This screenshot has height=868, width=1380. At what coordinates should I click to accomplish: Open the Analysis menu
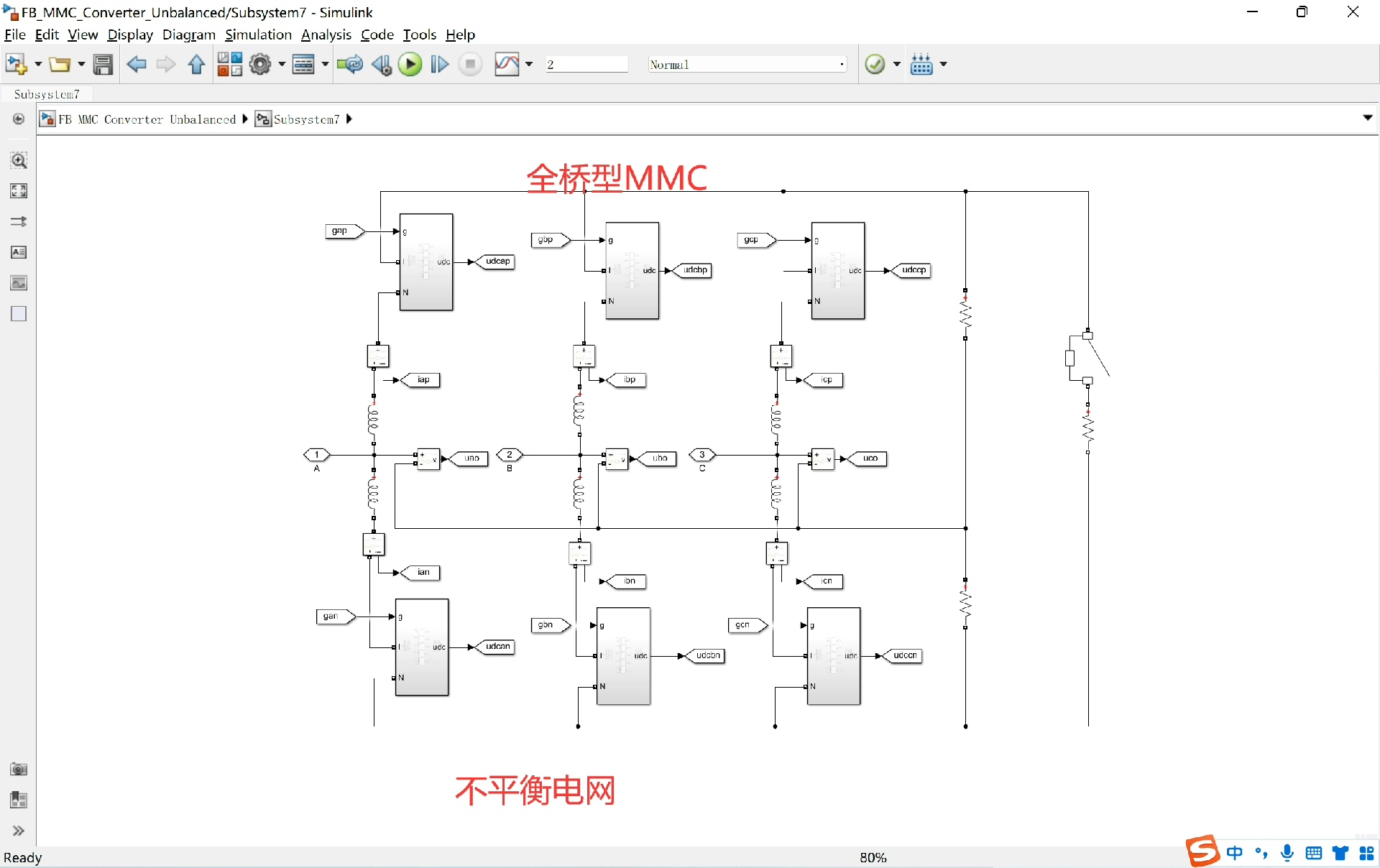(326, 34)
